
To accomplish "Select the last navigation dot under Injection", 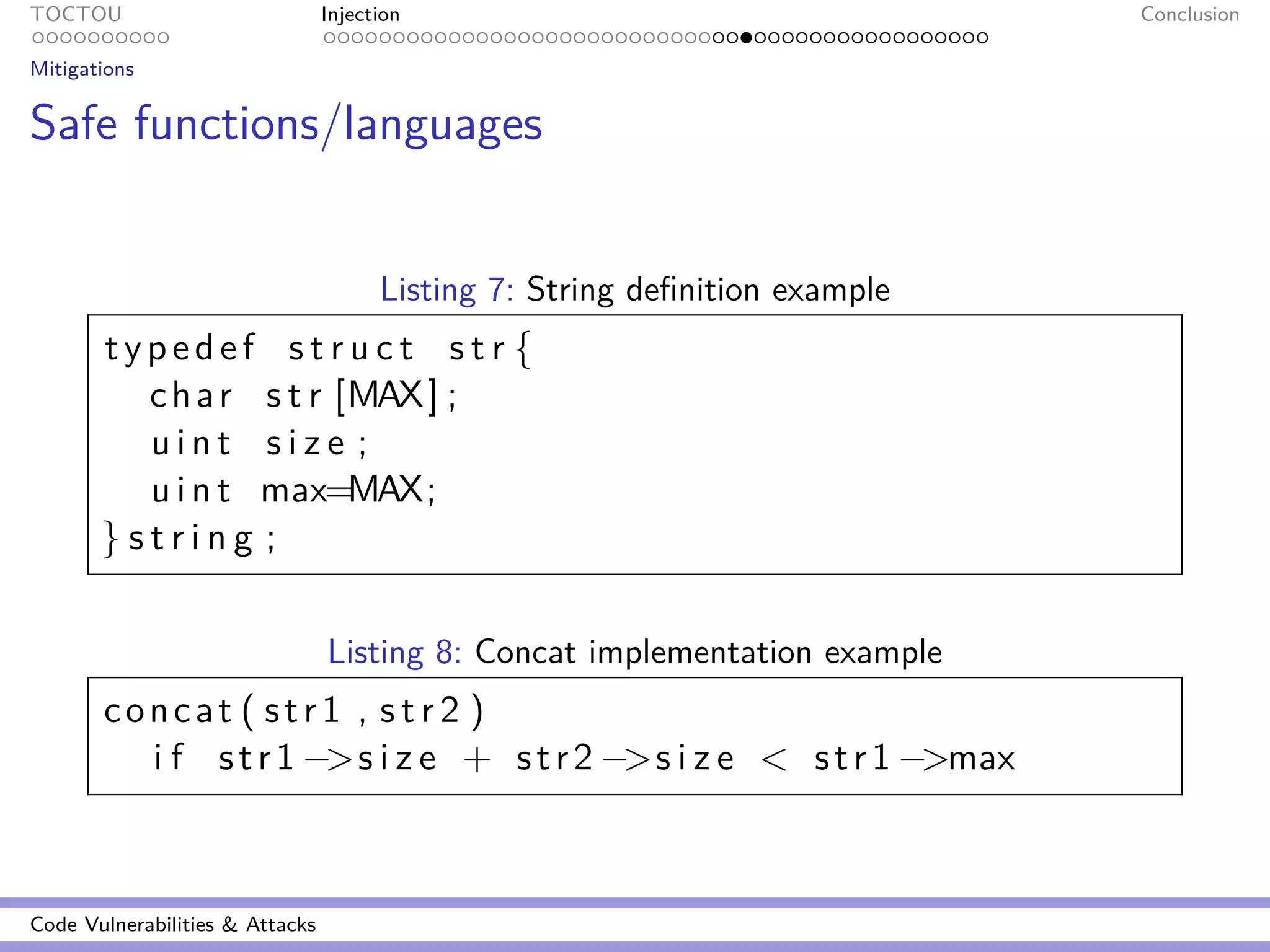I will click(982, 38).
